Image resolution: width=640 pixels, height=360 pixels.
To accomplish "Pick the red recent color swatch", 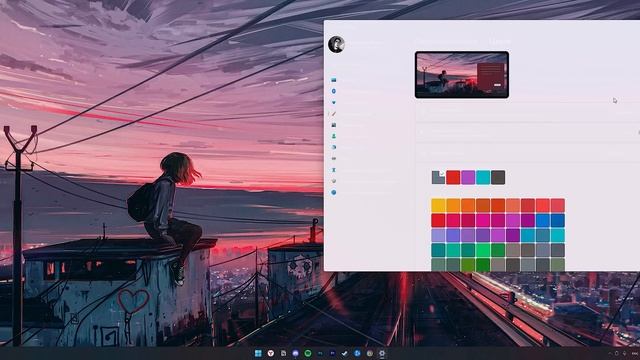I will tap(453, 178).
